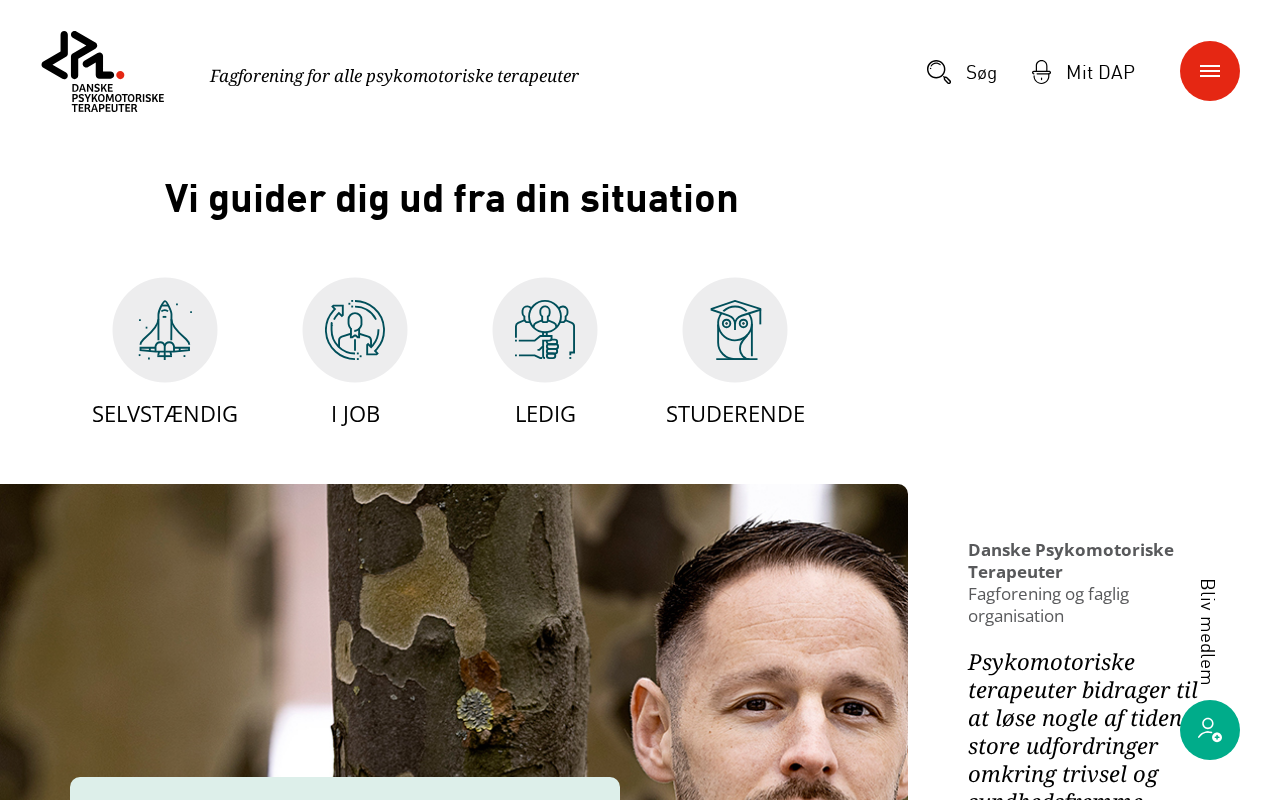Click the magnifying glass search icon
Viewport: 1280px width, 800px height.
click(x=939, y=72)
